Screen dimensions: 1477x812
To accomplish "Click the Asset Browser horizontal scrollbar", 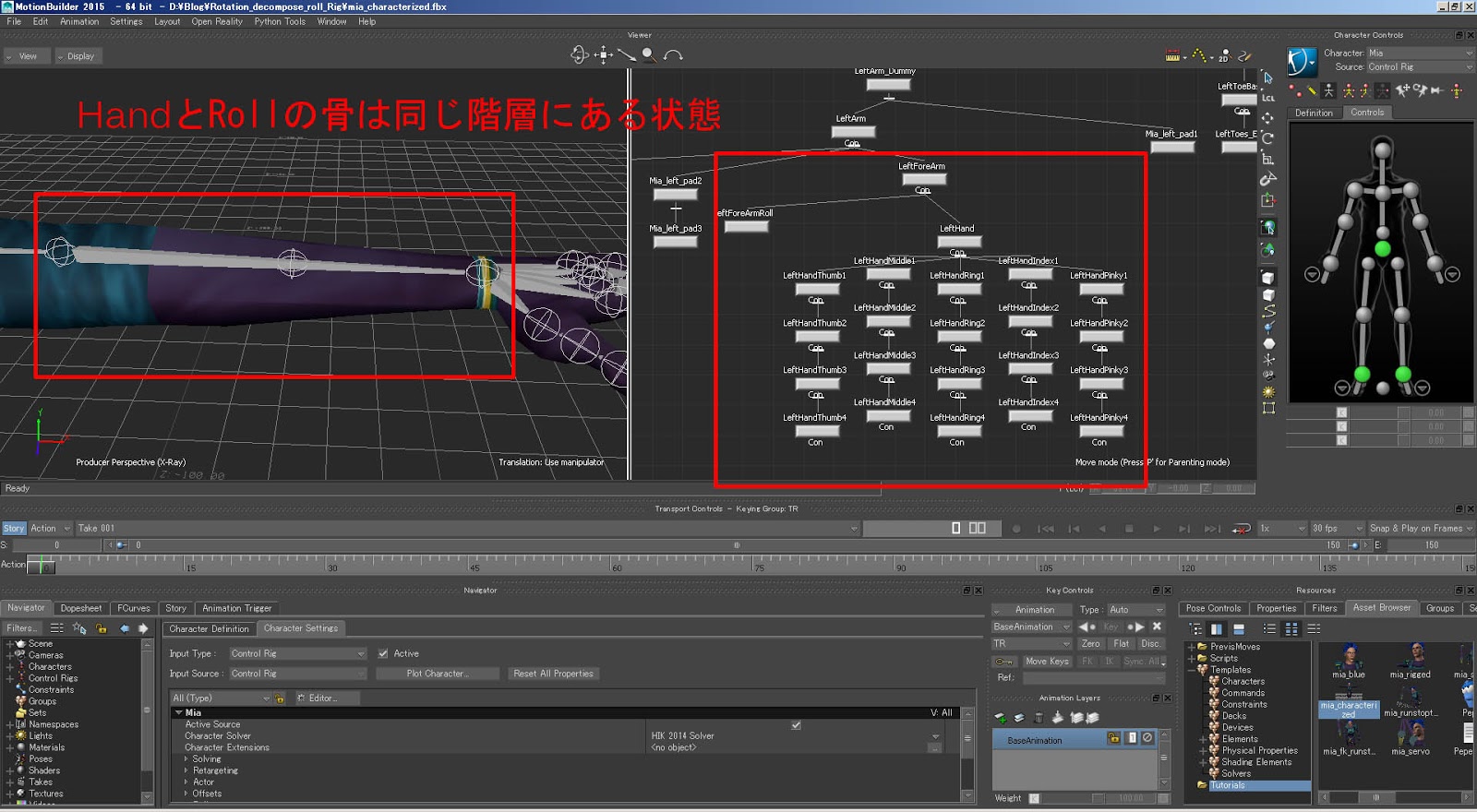I will tap(1394, 797).
